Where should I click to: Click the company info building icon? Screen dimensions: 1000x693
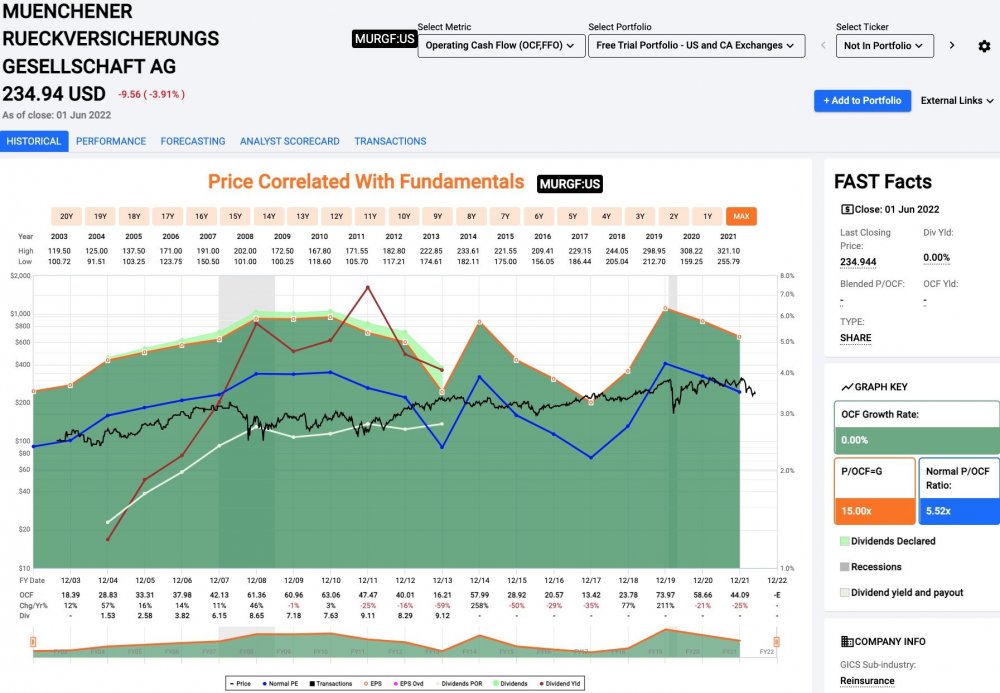click(x=846, y=641)
